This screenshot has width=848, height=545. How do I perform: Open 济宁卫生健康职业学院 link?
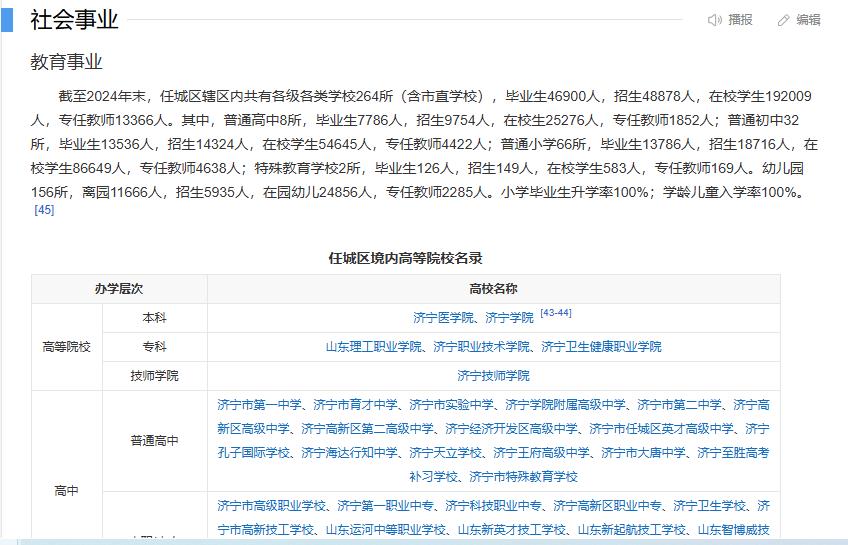point(601,347)
